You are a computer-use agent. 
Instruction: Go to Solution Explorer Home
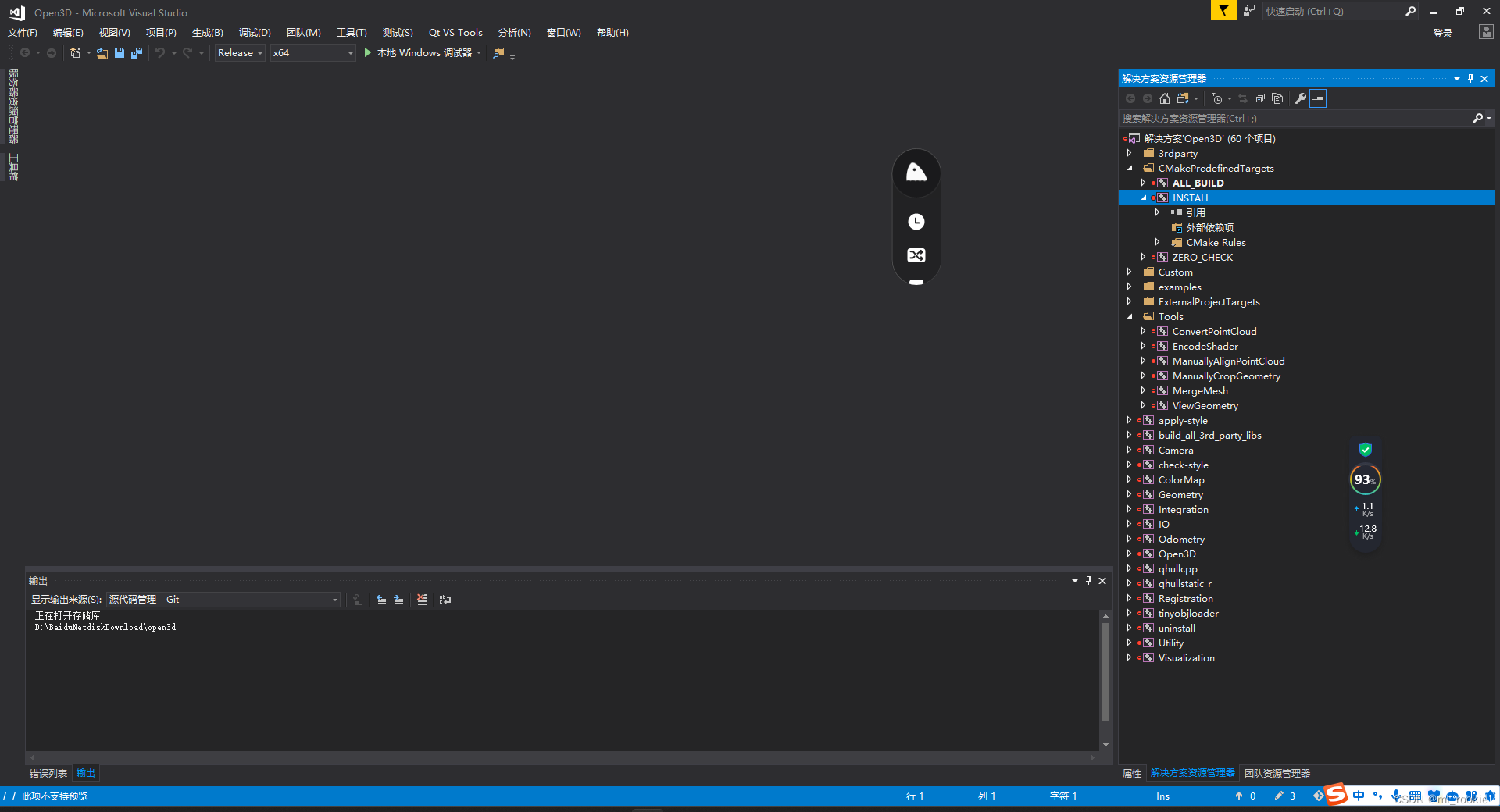(x=1165, y=98)
